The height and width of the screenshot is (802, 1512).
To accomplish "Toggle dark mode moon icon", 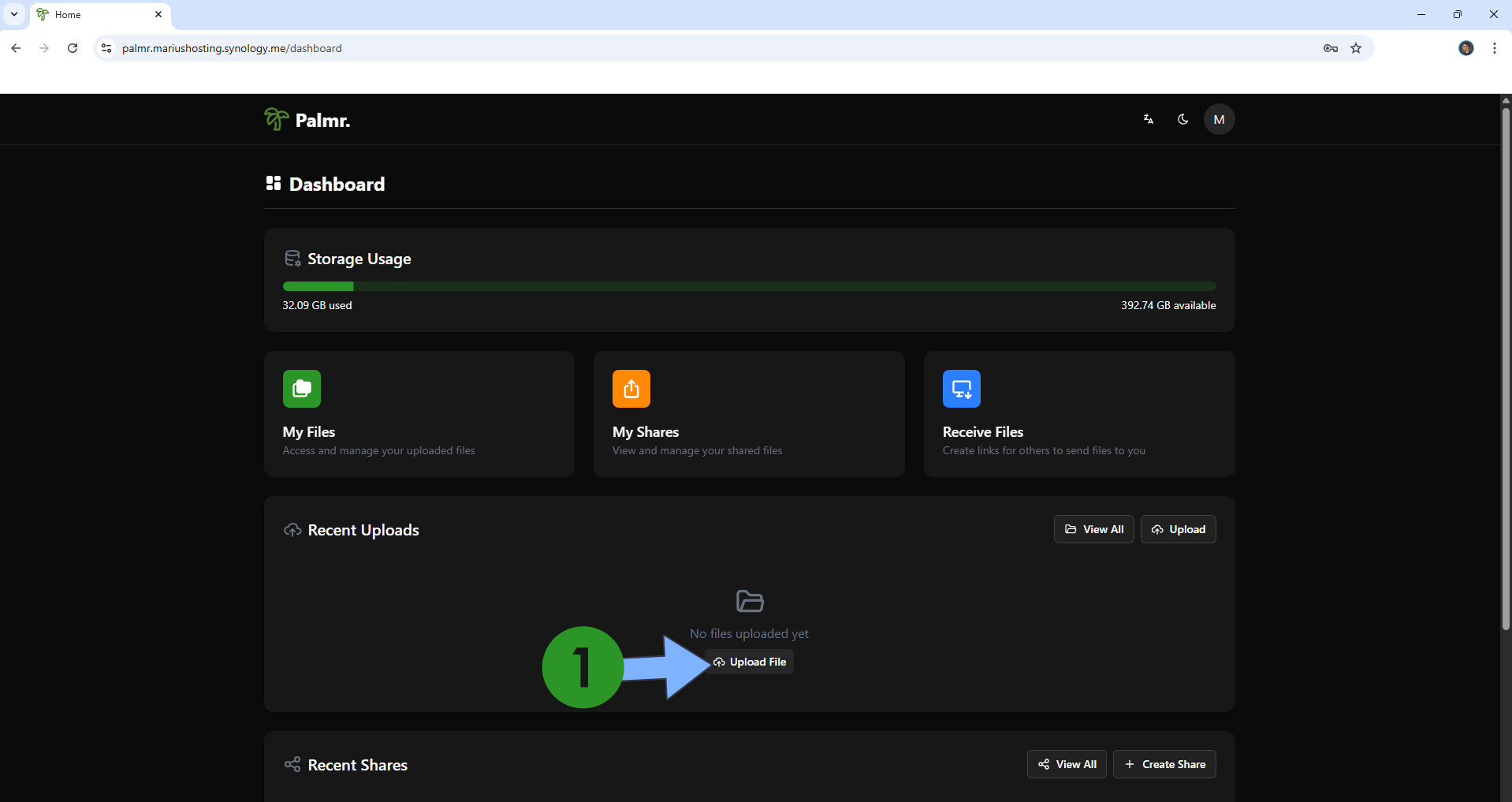I will [x=1183, y=119].
